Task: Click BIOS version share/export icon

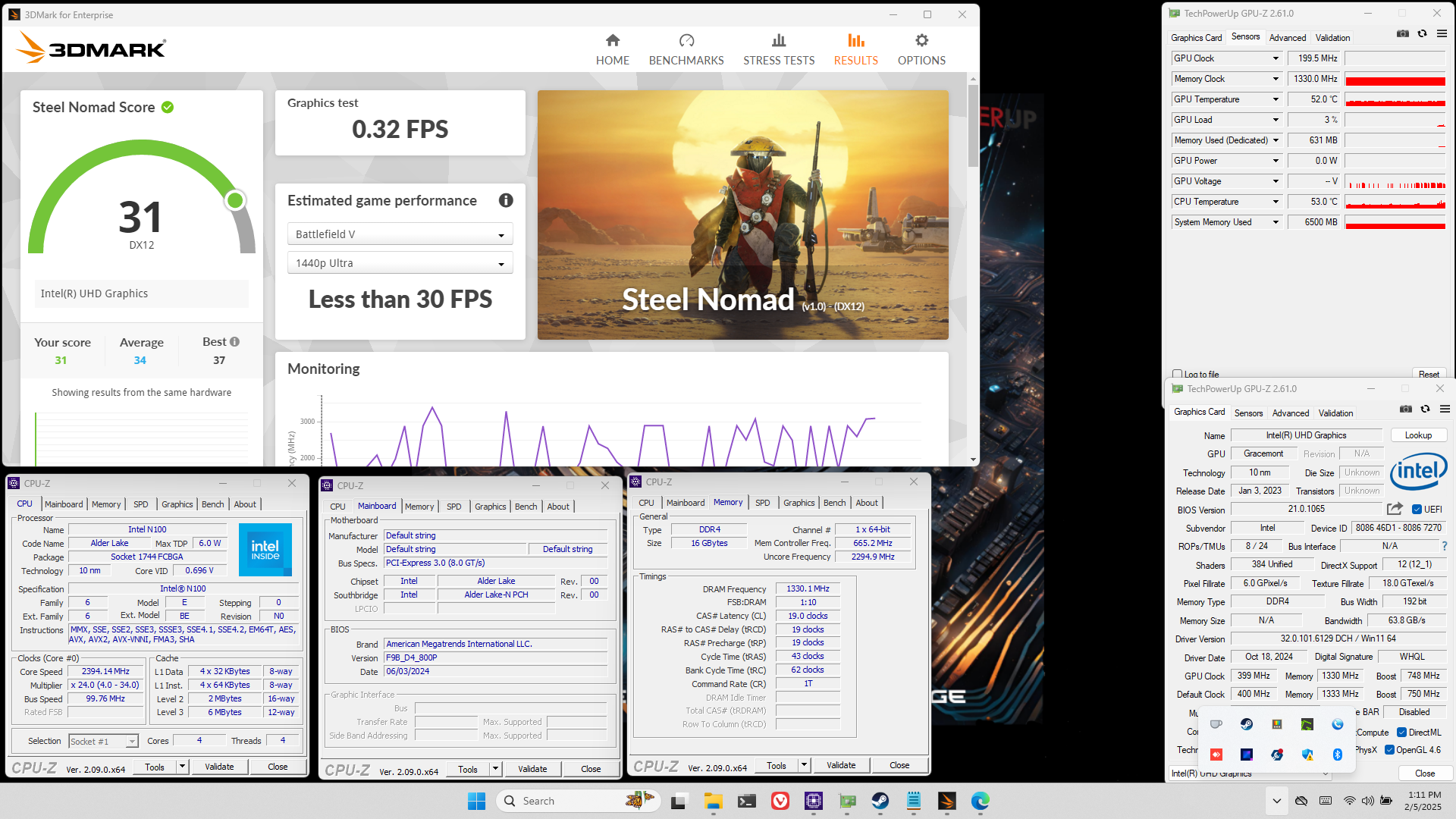Action: click(1395, 509)
